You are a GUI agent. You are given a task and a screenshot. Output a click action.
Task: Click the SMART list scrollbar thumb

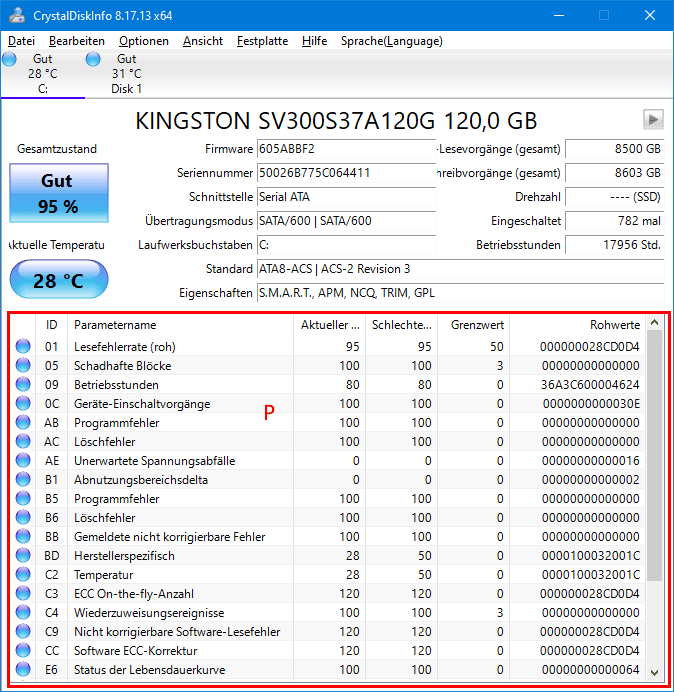coord(655,455)
